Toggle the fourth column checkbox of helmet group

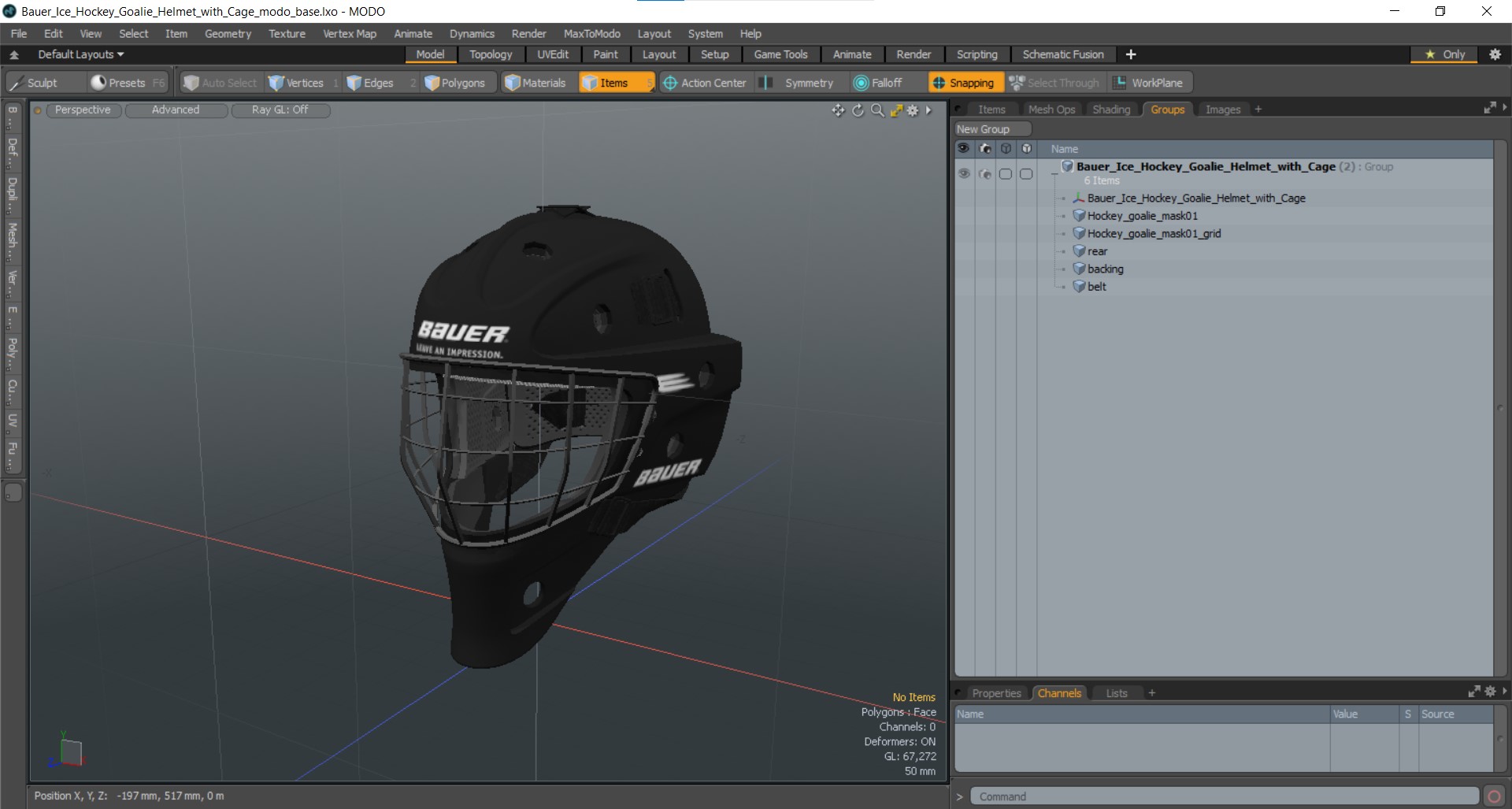click(1026, 173)
